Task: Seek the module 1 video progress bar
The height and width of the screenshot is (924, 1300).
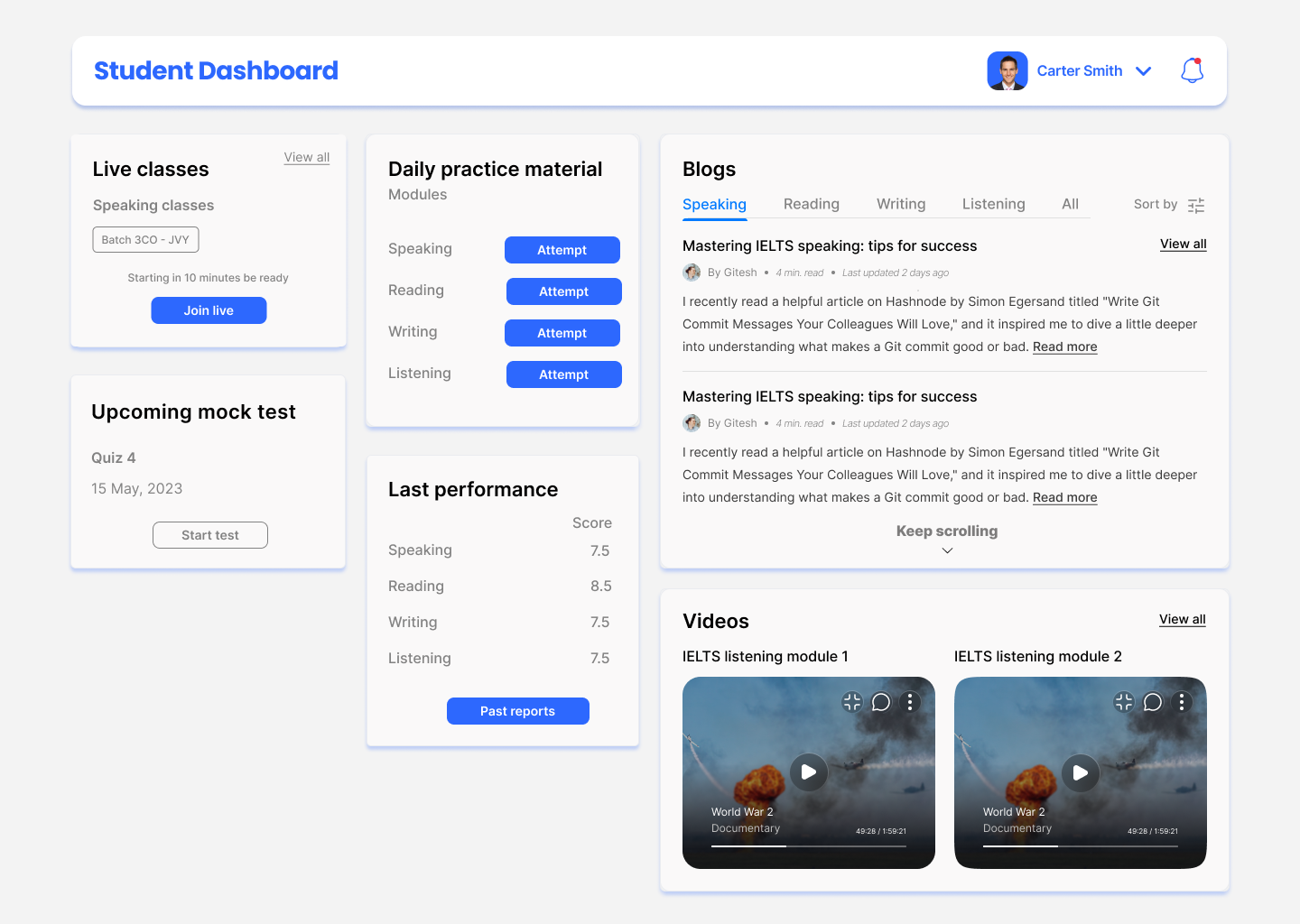Action: [x=809, y=846]
